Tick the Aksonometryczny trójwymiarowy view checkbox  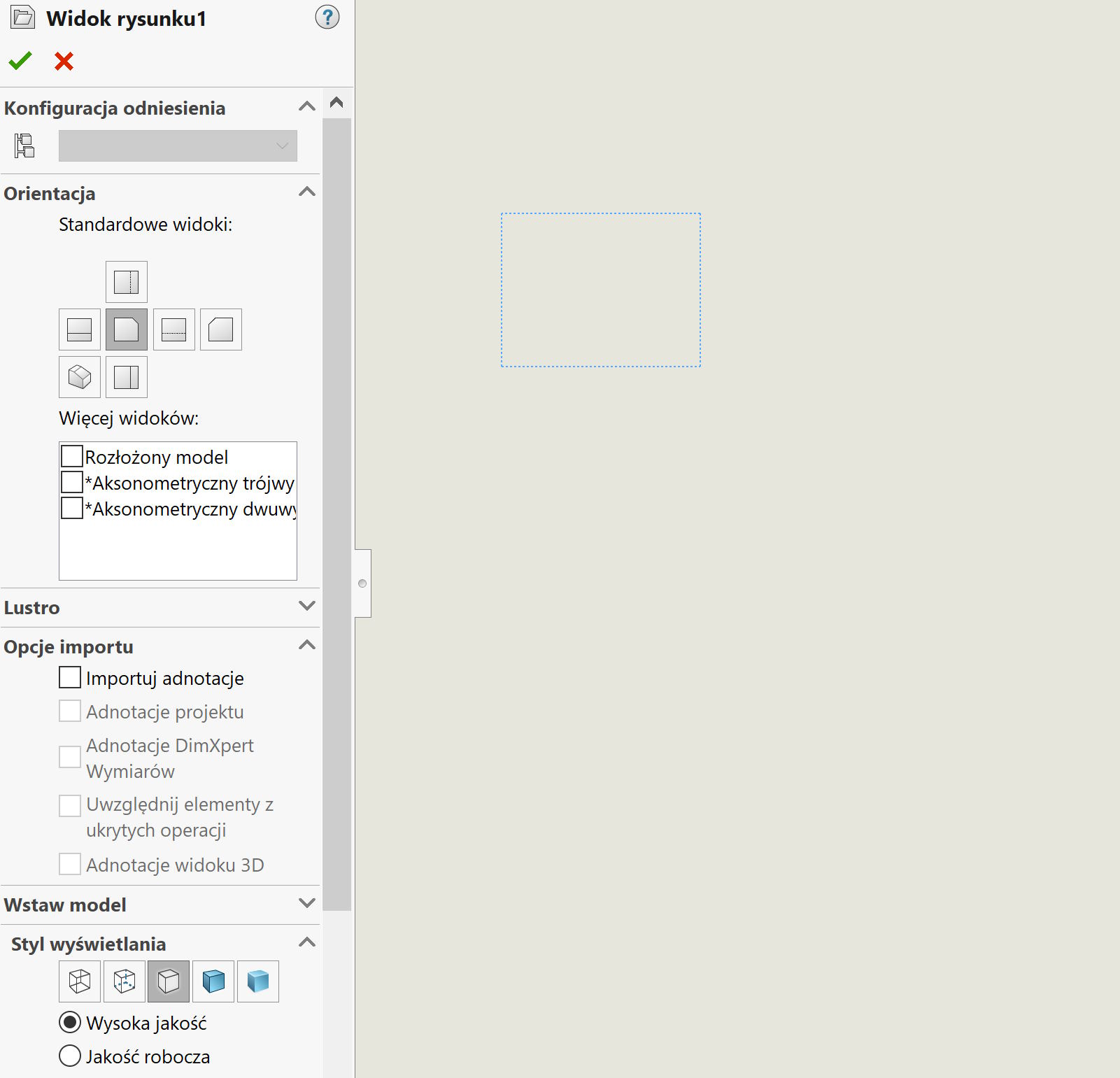[72, 482]
